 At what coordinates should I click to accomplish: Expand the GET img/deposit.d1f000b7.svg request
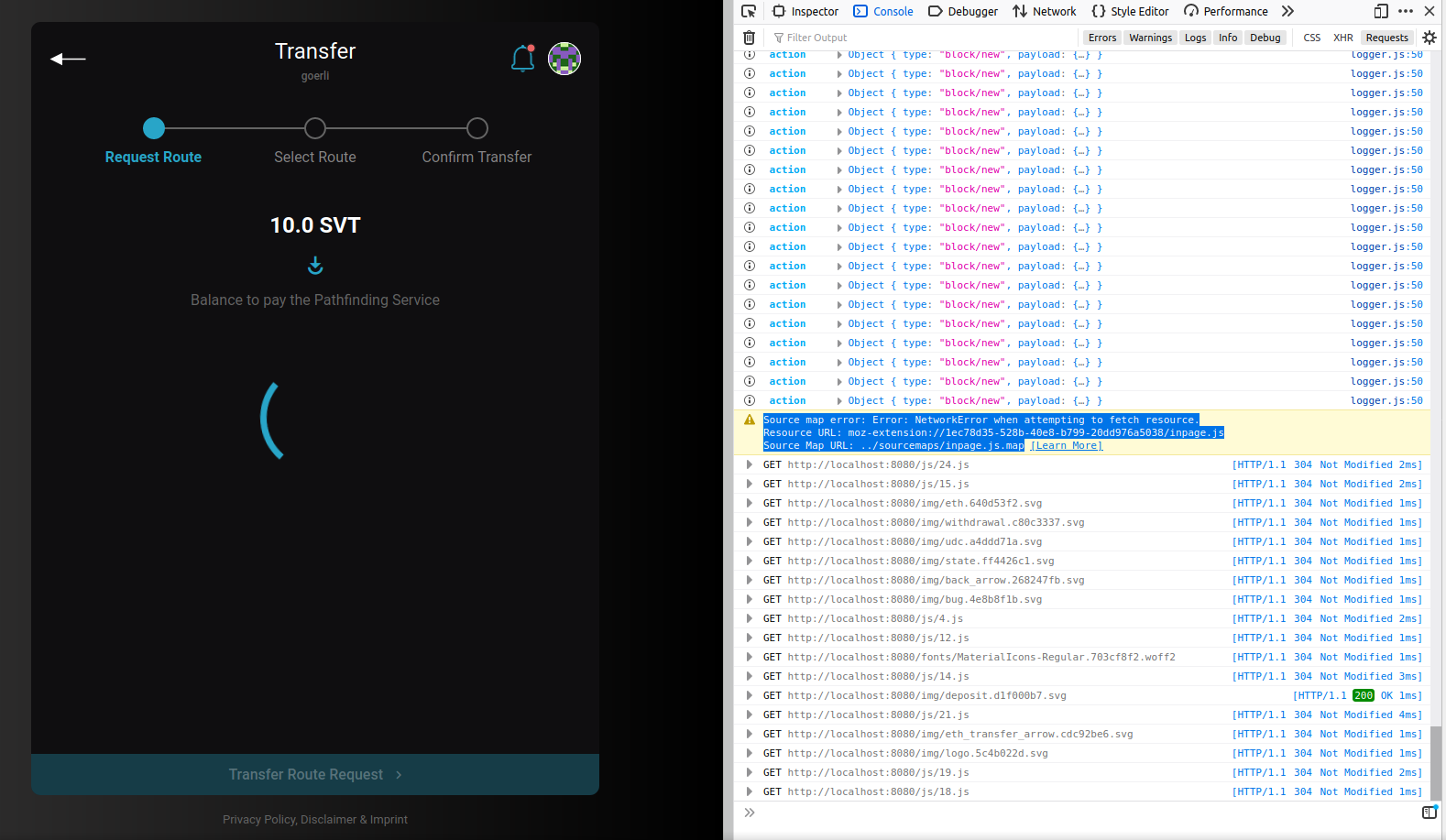pos(750,696)
